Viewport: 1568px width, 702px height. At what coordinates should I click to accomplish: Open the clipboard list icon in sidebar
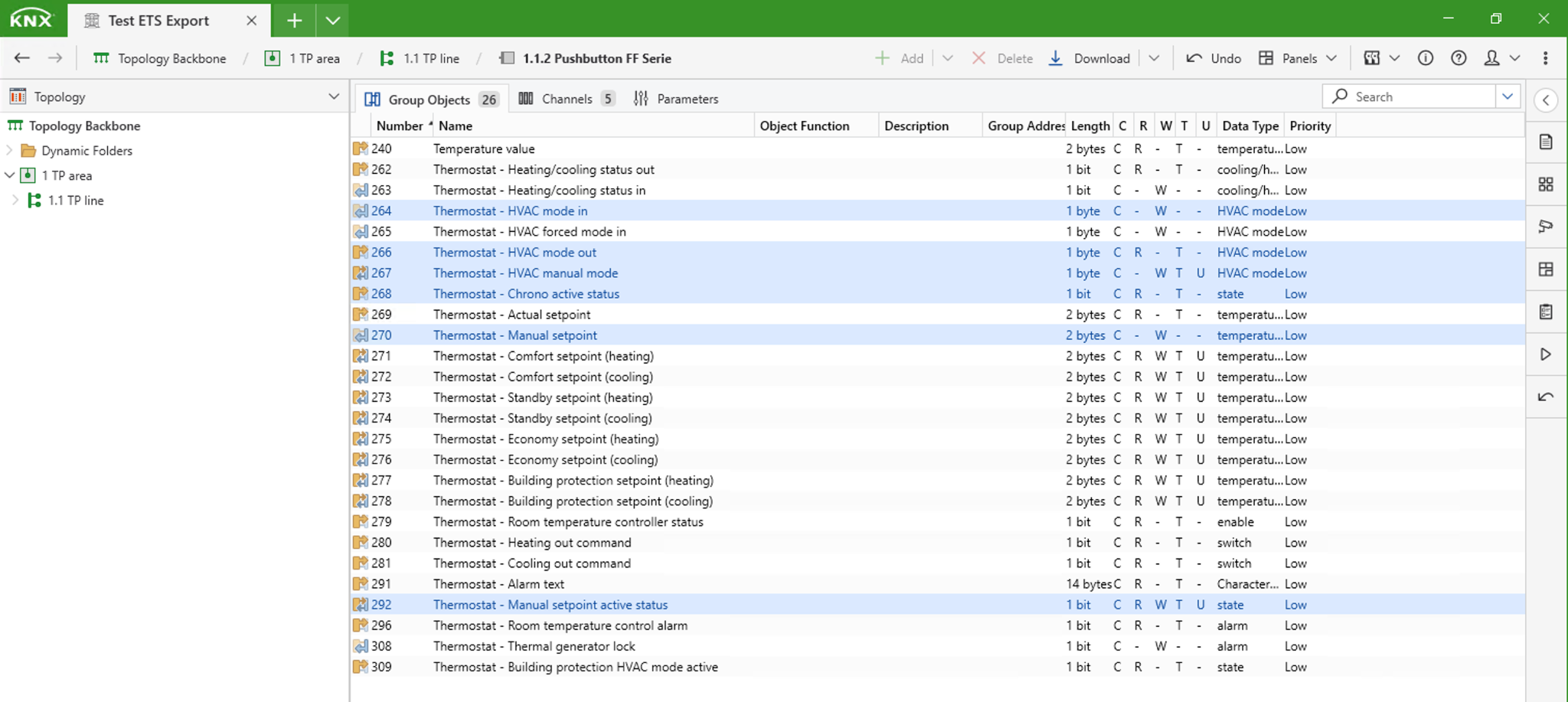1546,312
